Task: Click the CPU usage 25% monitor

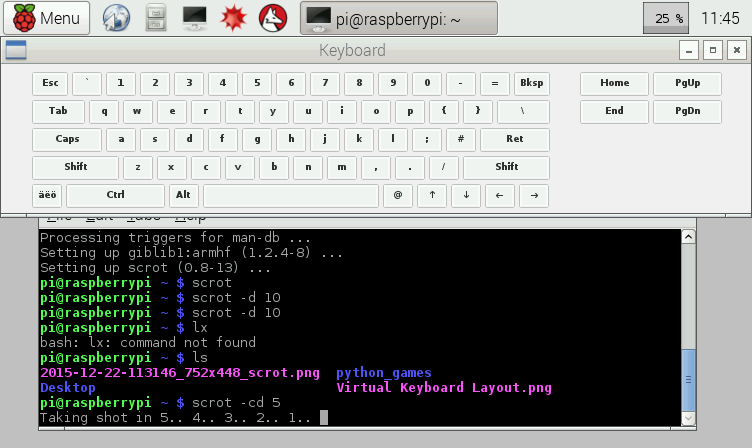Action: click(669, 17)
